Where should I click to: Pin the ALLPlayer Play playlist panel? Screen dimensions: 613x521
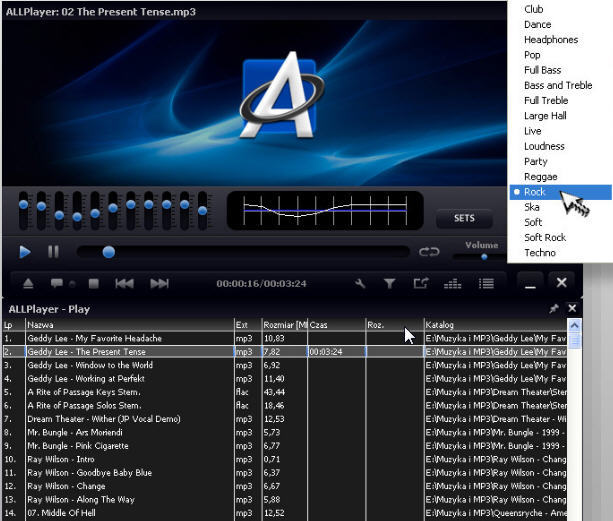[x=554, y=309]
